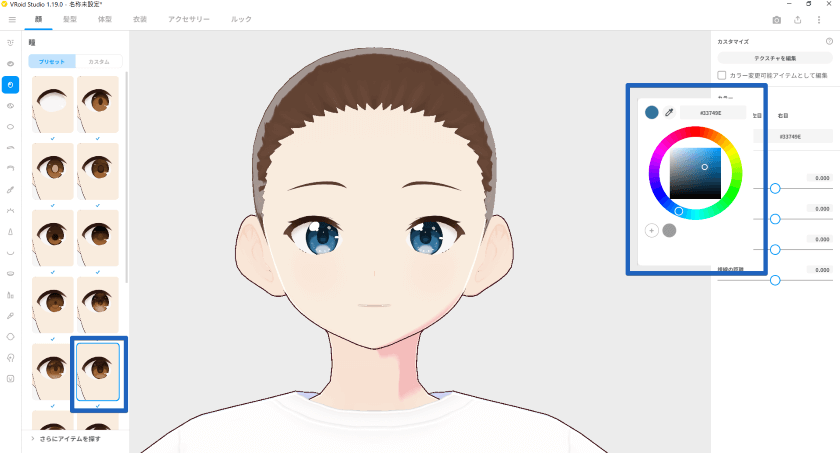Click the preset list scrollbar
The width and height of the screenshot is (840, 453).
126,177
